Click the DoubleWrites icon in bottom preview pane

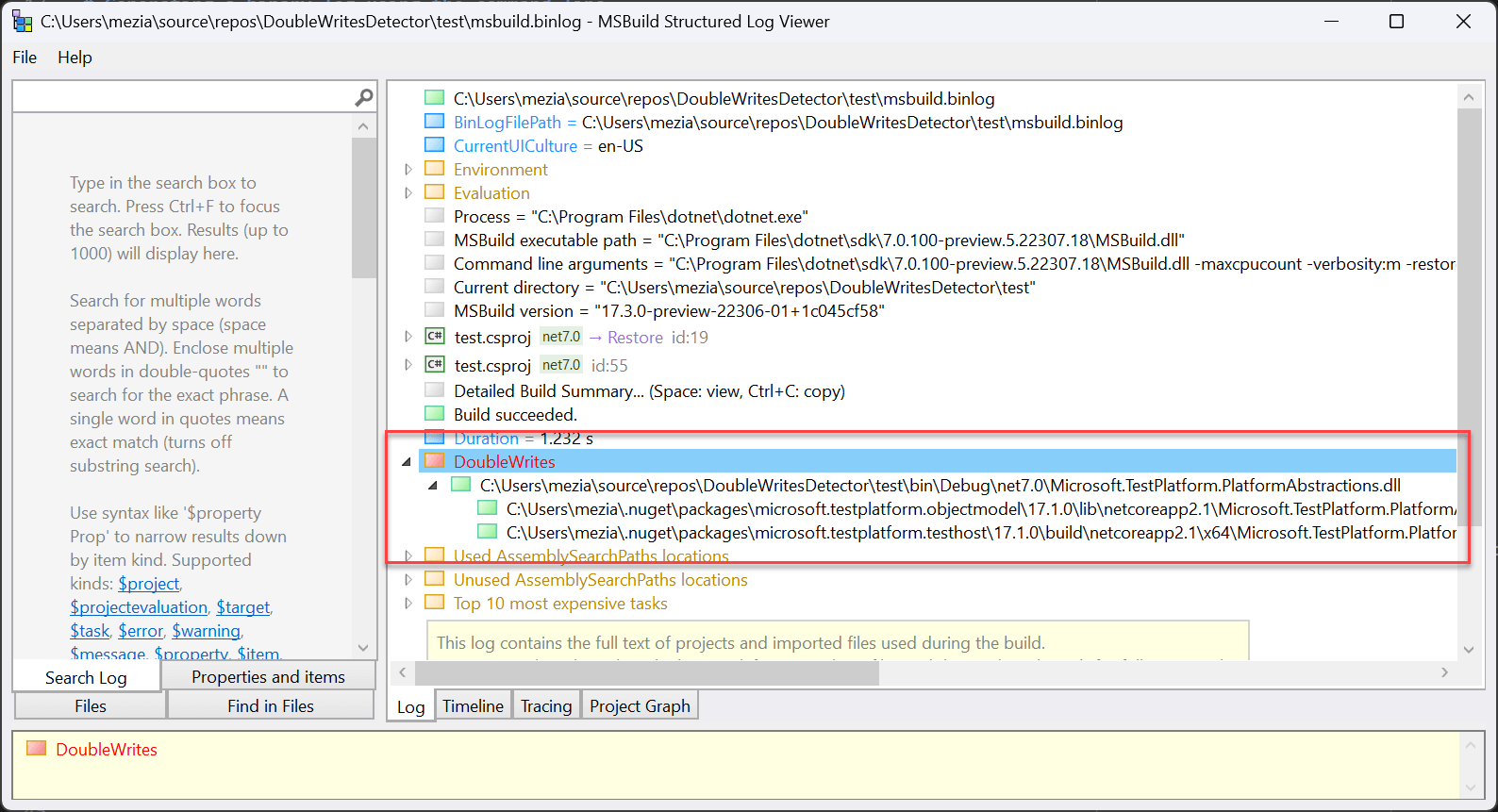click(x=37, y=749)
